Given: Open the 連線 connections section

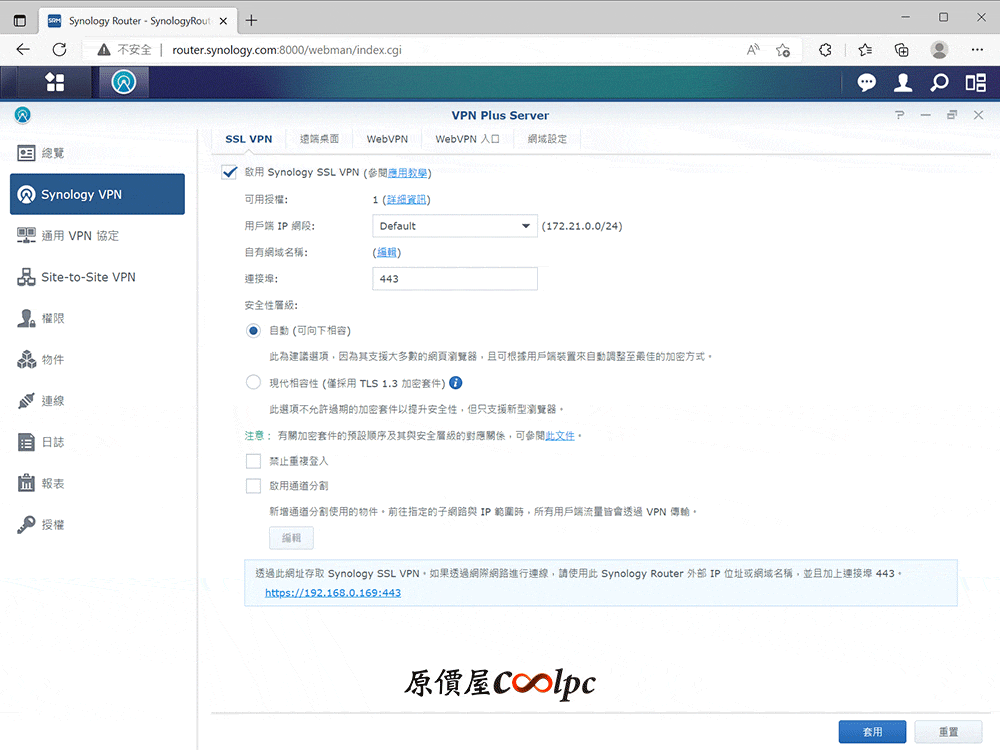Looking at the screenshot, I should [x=97, y=401].
